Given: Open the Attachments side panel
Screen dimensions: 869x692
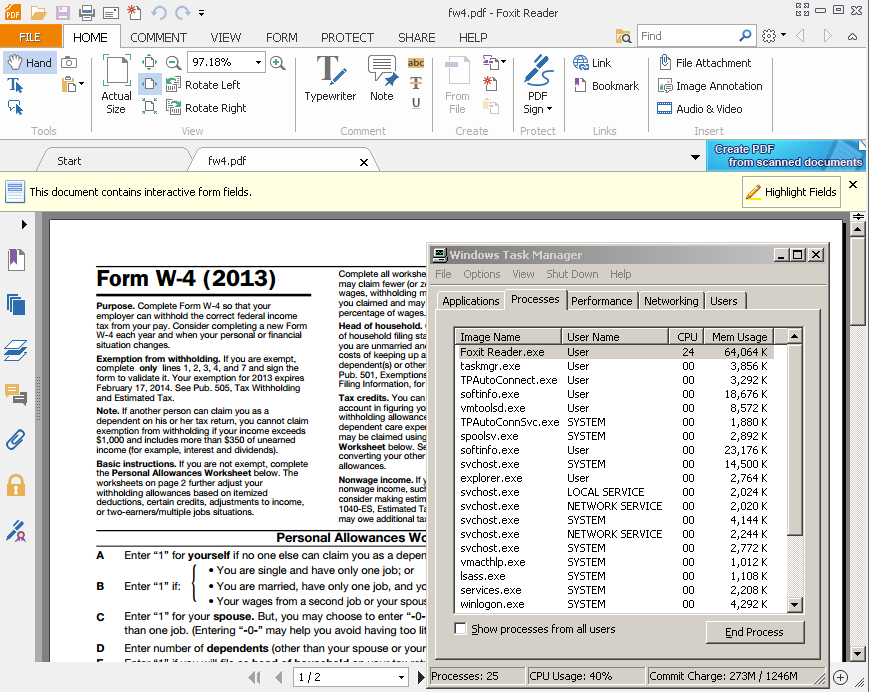Looking at the screenshot, I should pyautogui.click(x=16, y=440).
